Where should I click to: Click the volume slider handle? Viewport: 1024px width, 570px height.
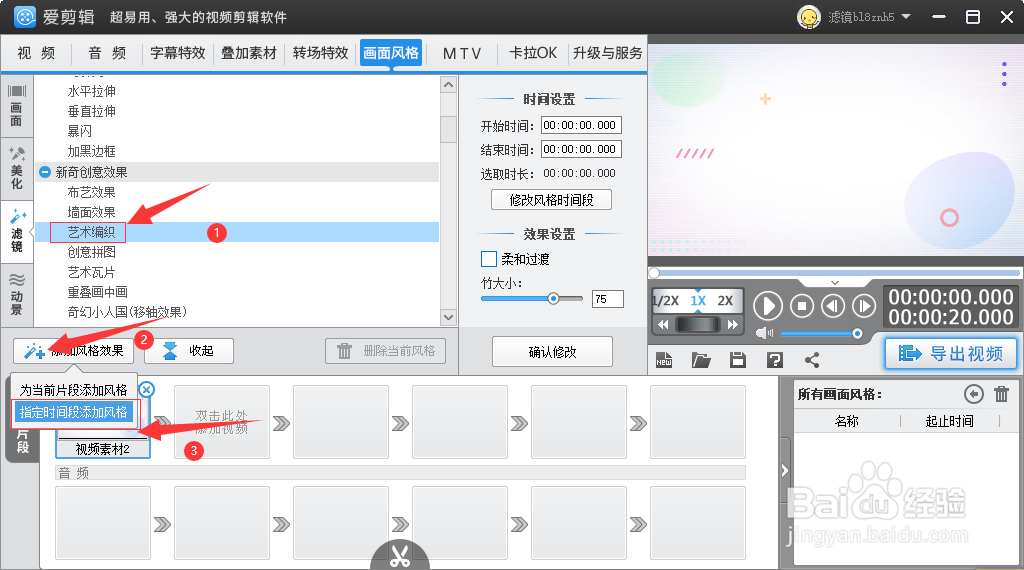click(x=857, y=334)
